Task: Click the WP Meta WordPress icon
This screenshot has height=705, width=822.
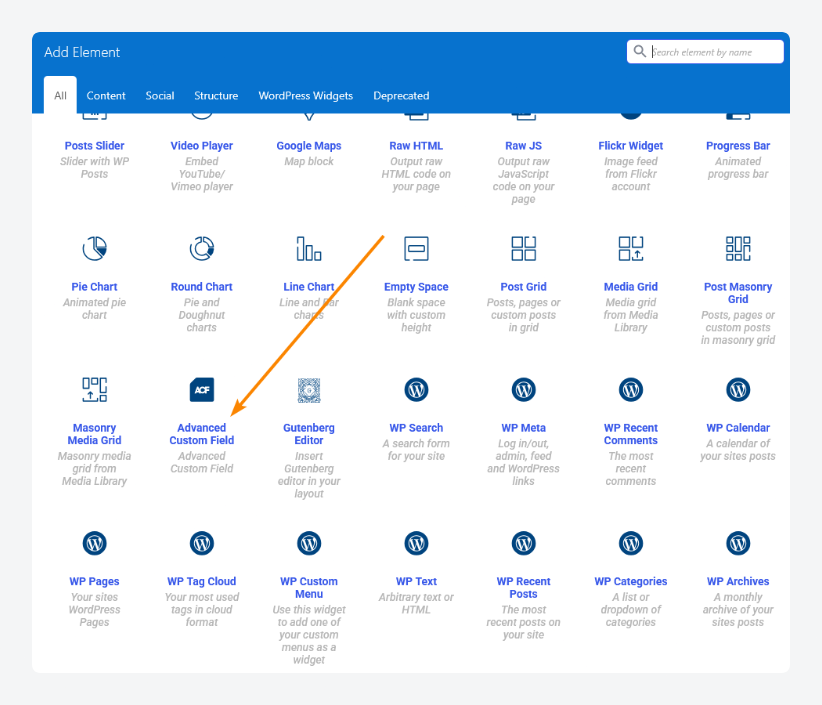Action: pos(524,389)
